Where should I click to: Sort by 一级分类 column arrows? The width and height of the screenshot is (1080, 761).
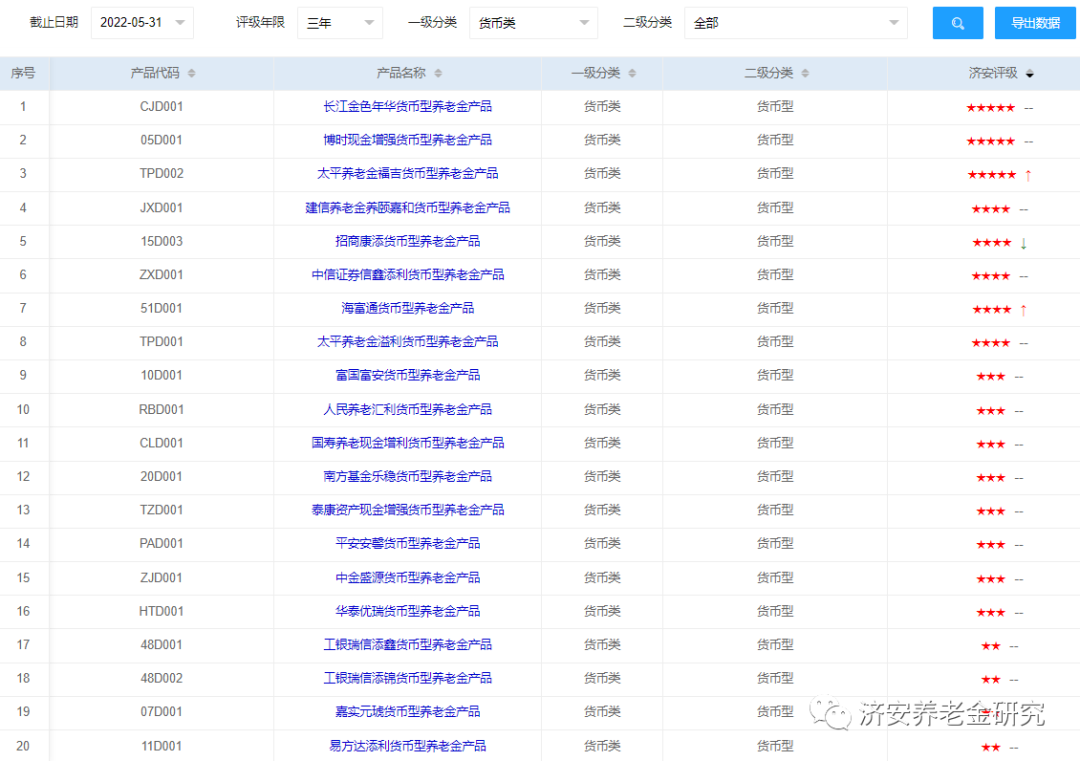(632, 73)
